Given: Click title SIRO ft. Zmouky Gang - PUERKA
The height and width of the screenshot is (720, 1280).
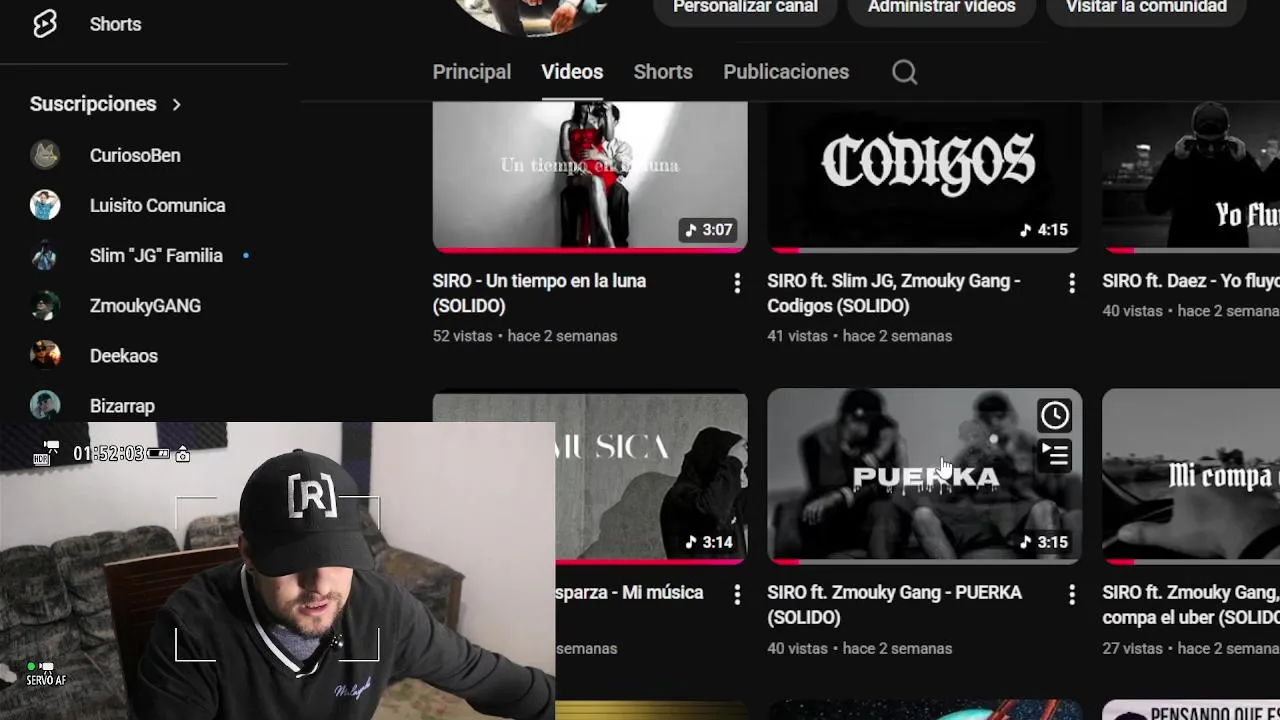Looking at the screenshot, I should tap(894, 605).
